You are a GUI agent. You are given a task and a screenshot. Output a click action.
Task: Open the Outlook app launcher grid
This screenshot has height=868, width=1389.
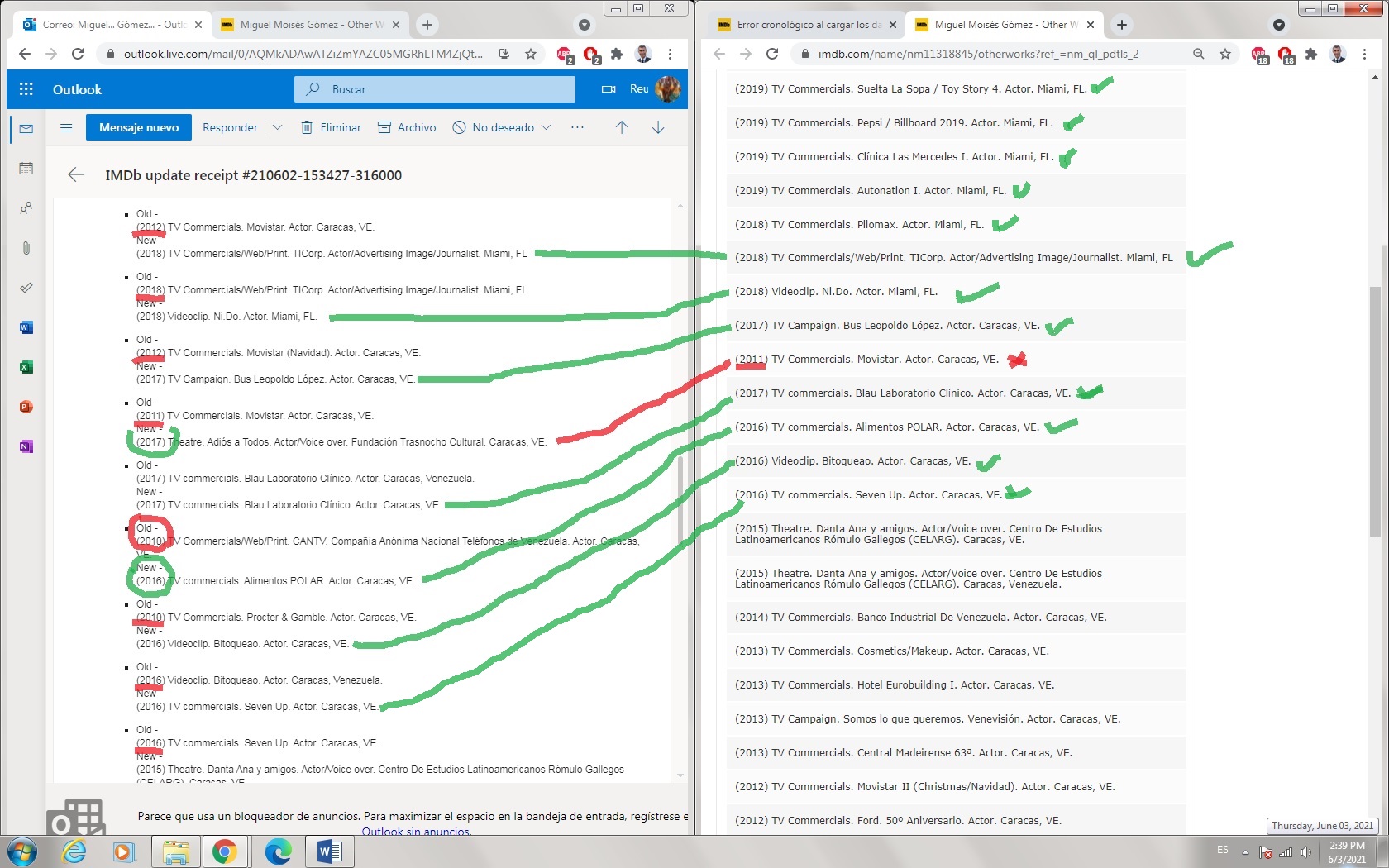pyautogui.click(x=26, y=89)
